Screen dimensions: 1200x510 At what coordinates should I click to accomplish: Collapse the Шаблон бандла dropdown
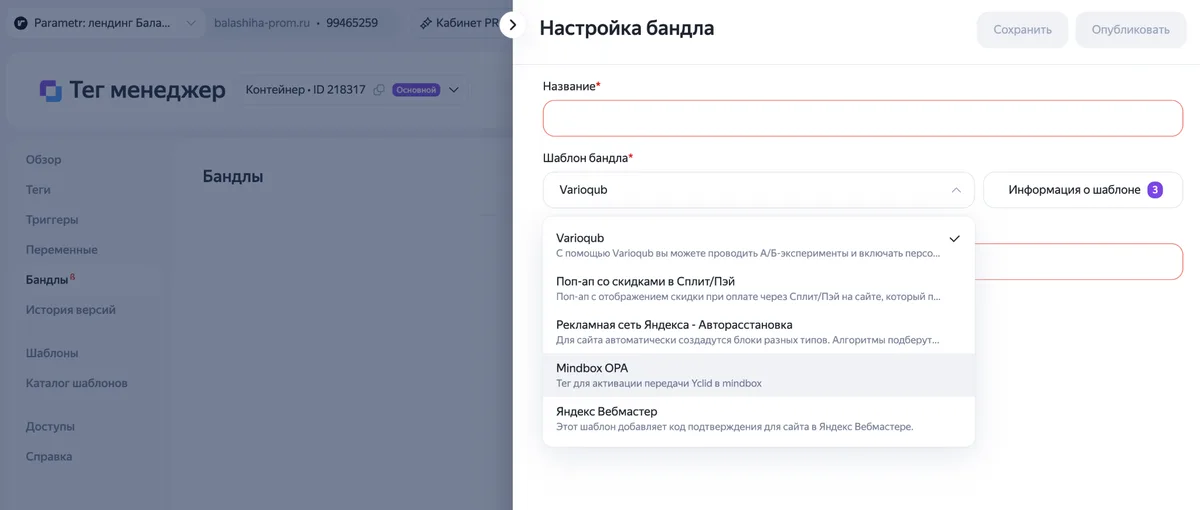[956, 190]
